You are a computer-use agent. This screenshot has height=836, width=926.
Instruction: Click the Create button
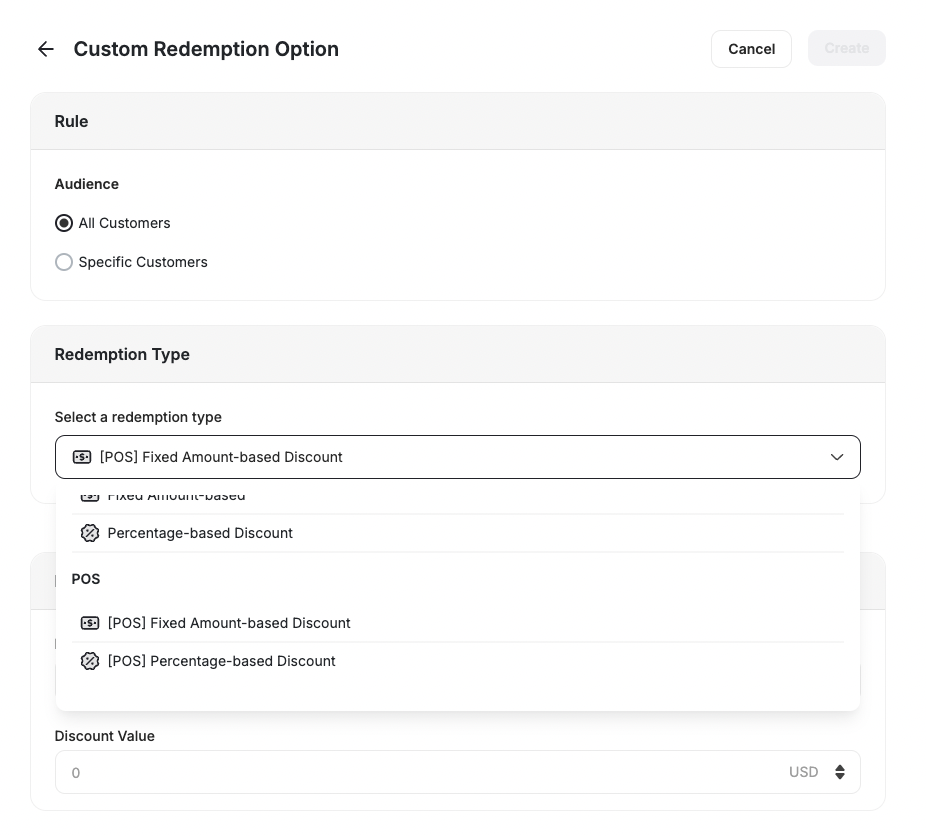847,48
